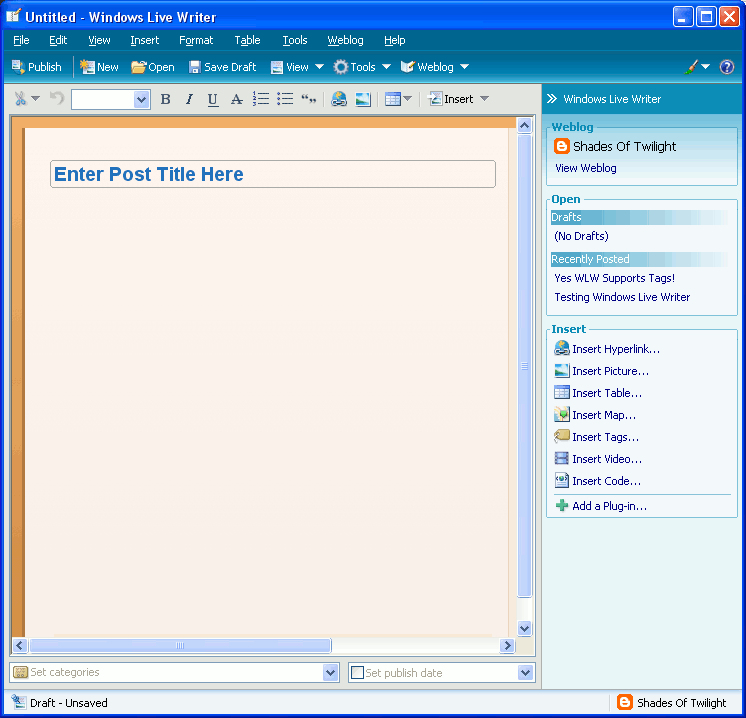This screenshot has width=746, height=718.
Task: Click formatting toolbar Insert Picture icon
Action: click(x=363, y=99)
